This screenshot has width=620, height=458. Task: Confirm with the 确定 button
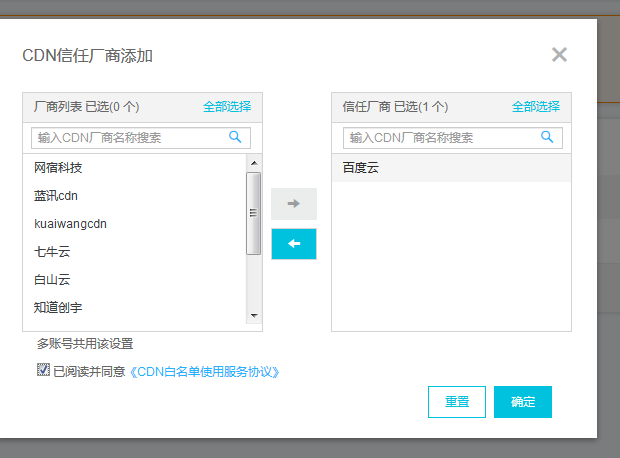(x=522, y=401)
